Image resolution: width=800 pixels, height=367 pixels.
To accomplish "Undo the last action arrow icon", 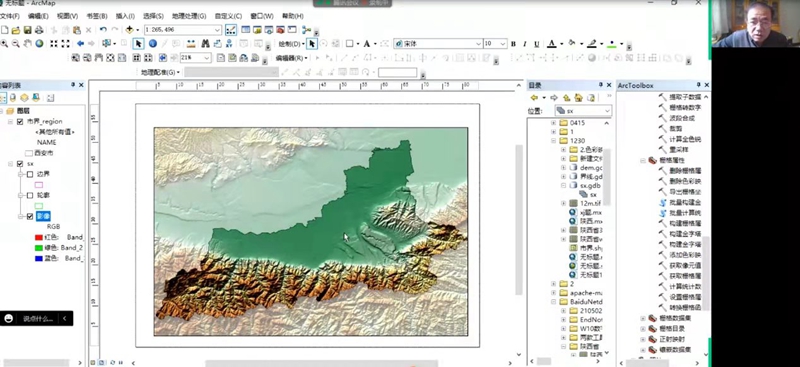I will pyautogui.click(x=104, y=30).
